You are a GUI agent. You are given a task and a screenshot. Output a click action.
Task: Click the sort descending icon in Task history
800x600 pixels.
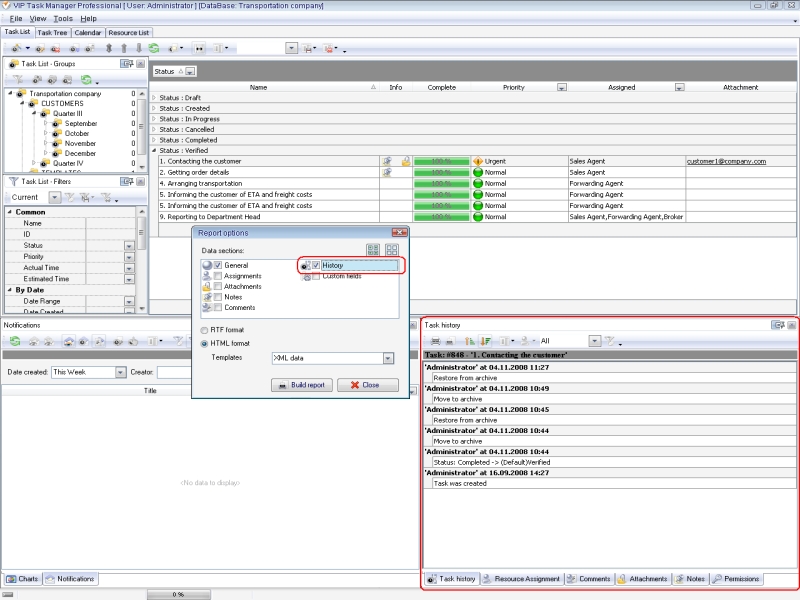tap(485, 341)
